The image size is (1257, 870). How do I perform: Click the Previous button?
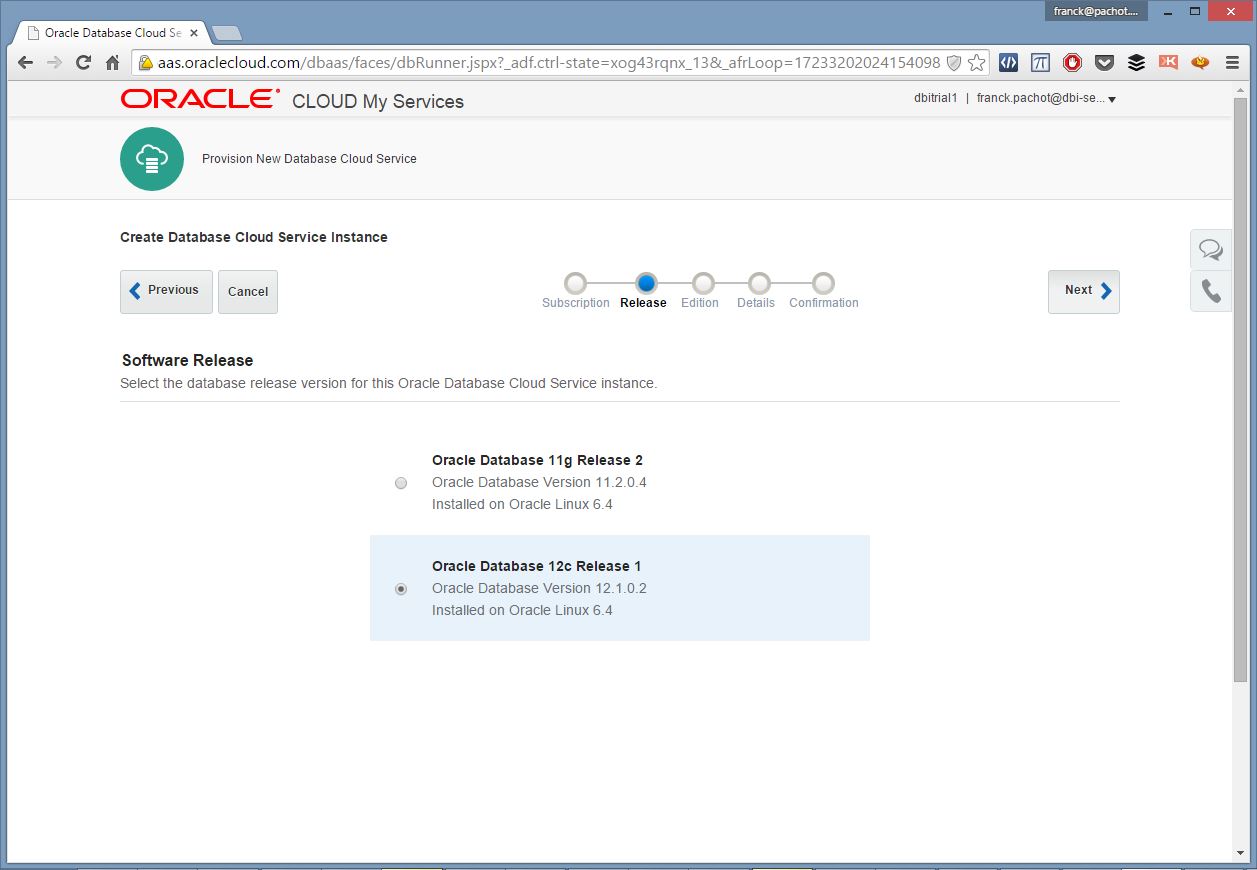click(x=166, y=292)
